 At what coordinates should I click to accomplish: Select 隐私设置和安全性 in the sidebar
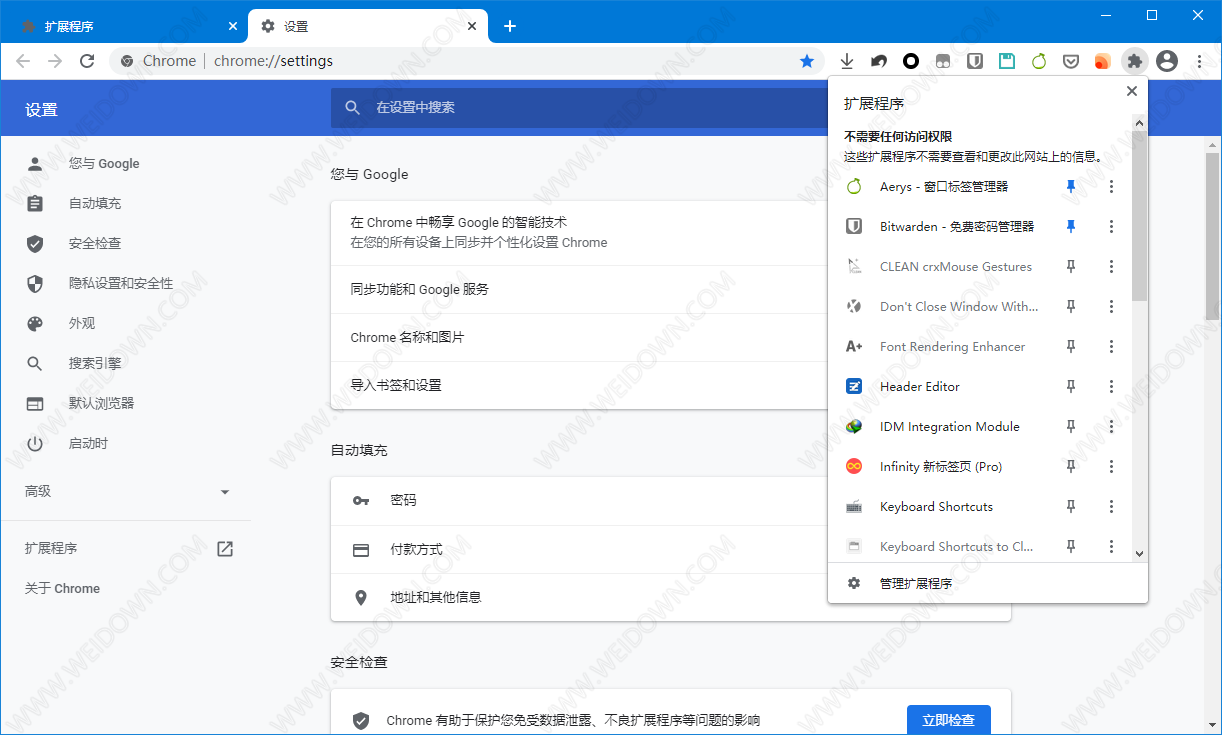tap(120, 284)
